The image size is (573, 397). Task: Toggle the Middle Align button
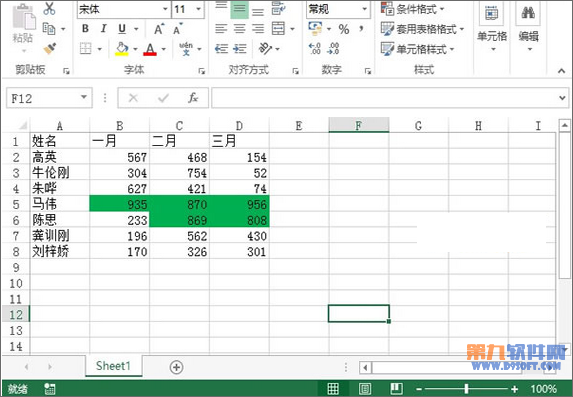[x=239, y=9]
